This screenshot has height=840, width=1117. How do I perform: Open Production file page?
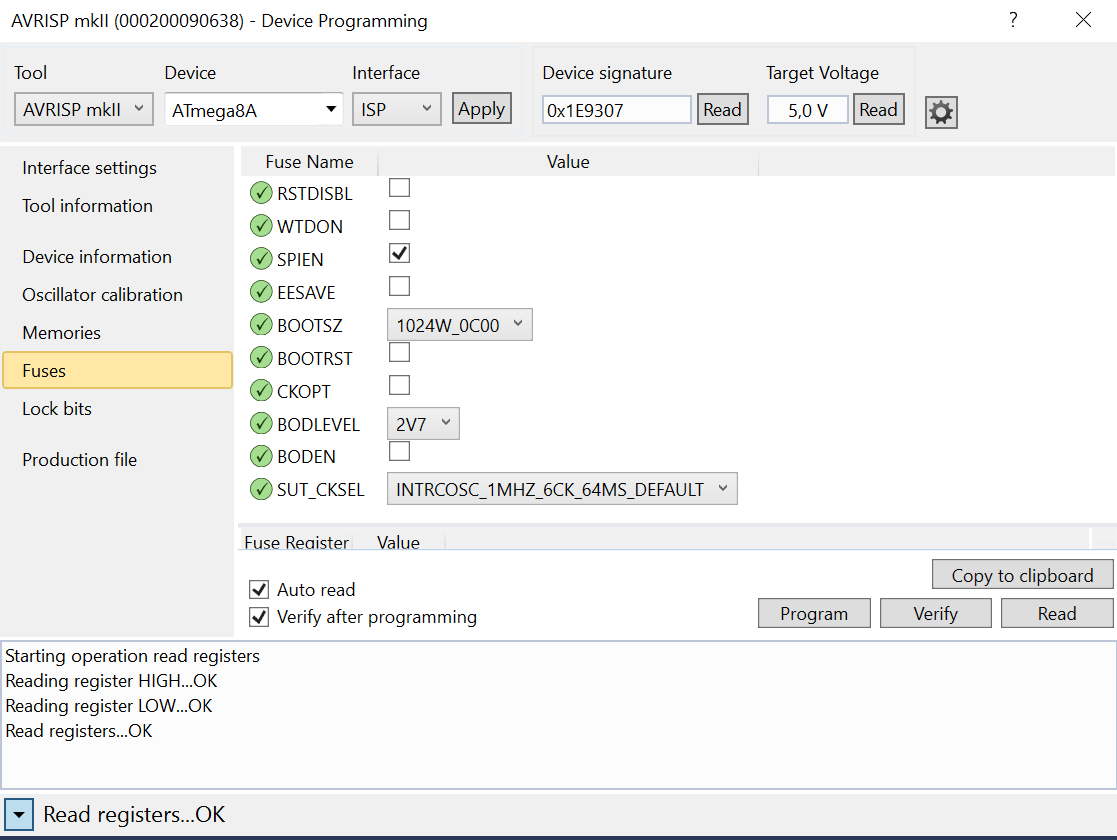[x=80, y=460]
